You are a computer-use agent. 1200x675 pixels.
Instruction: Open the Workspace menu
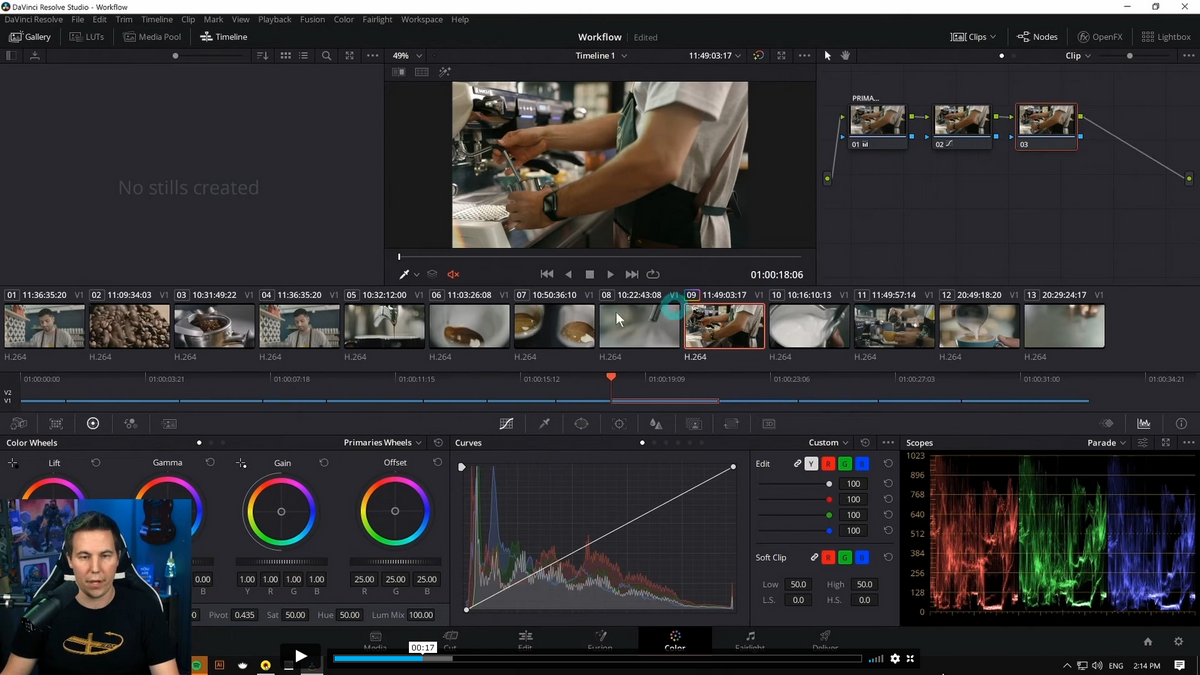tap(422, 20)
